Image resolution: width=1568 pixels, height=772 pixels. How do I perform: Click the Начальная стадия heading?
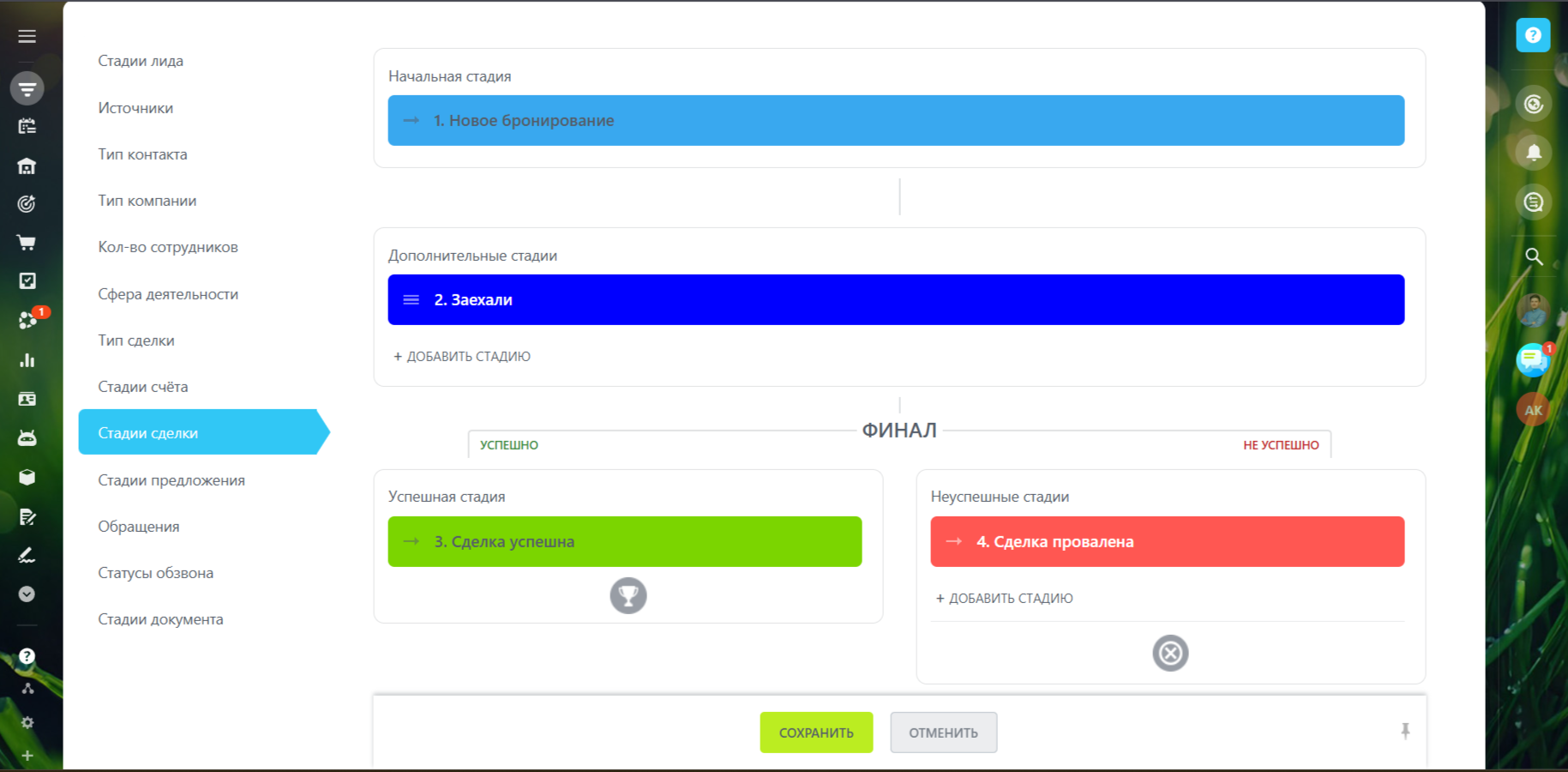(x=449, y=76)
